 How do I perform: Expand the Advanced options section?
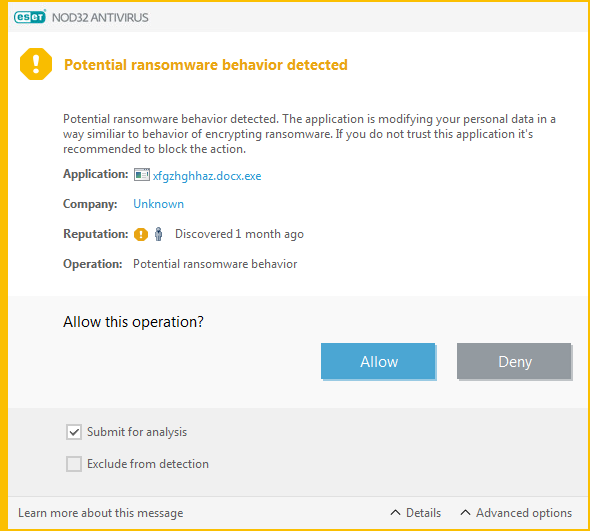click(516, 513)
